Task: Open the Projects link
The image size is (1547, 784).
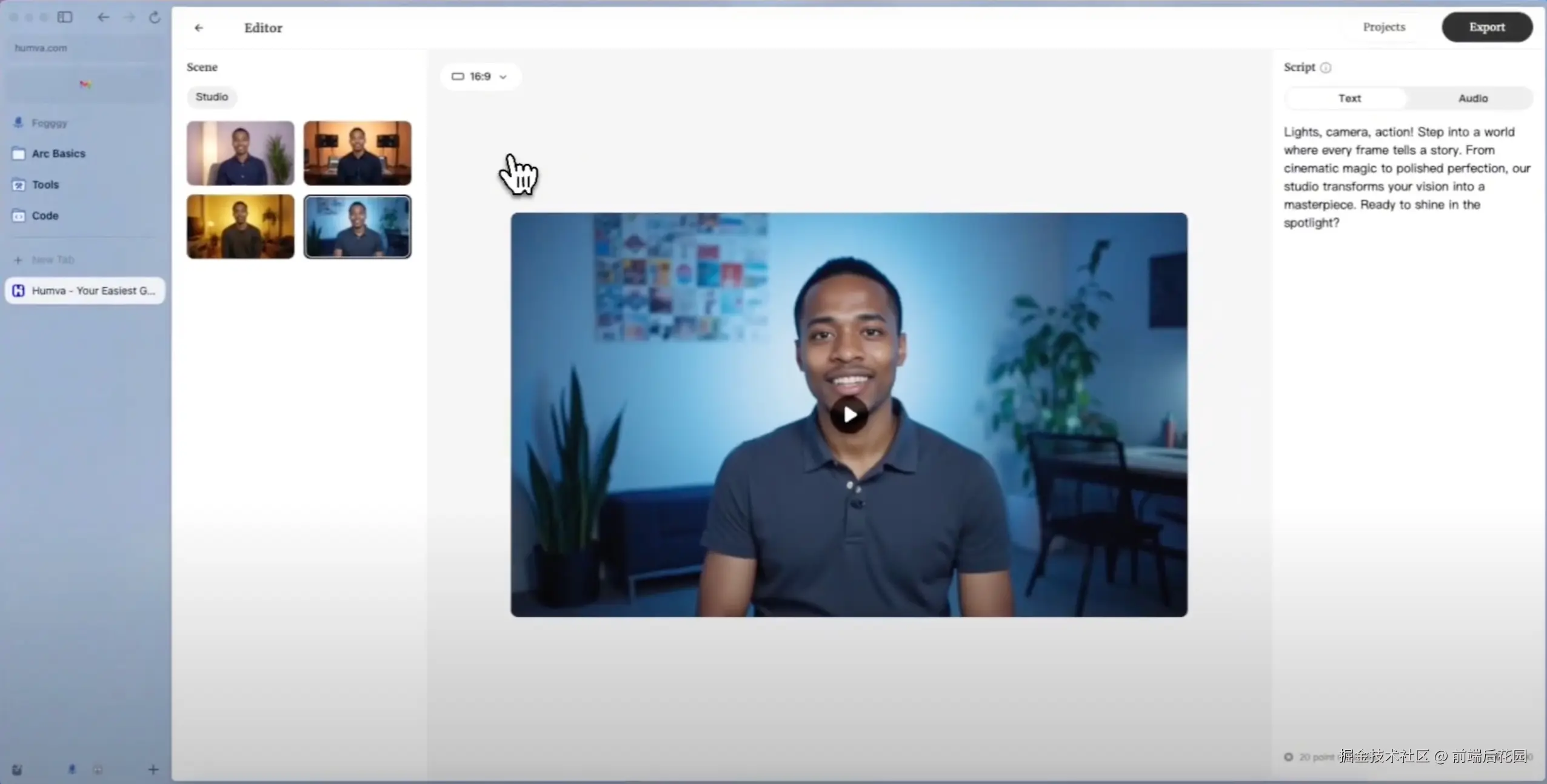Action: click(x=1384, y=27)
